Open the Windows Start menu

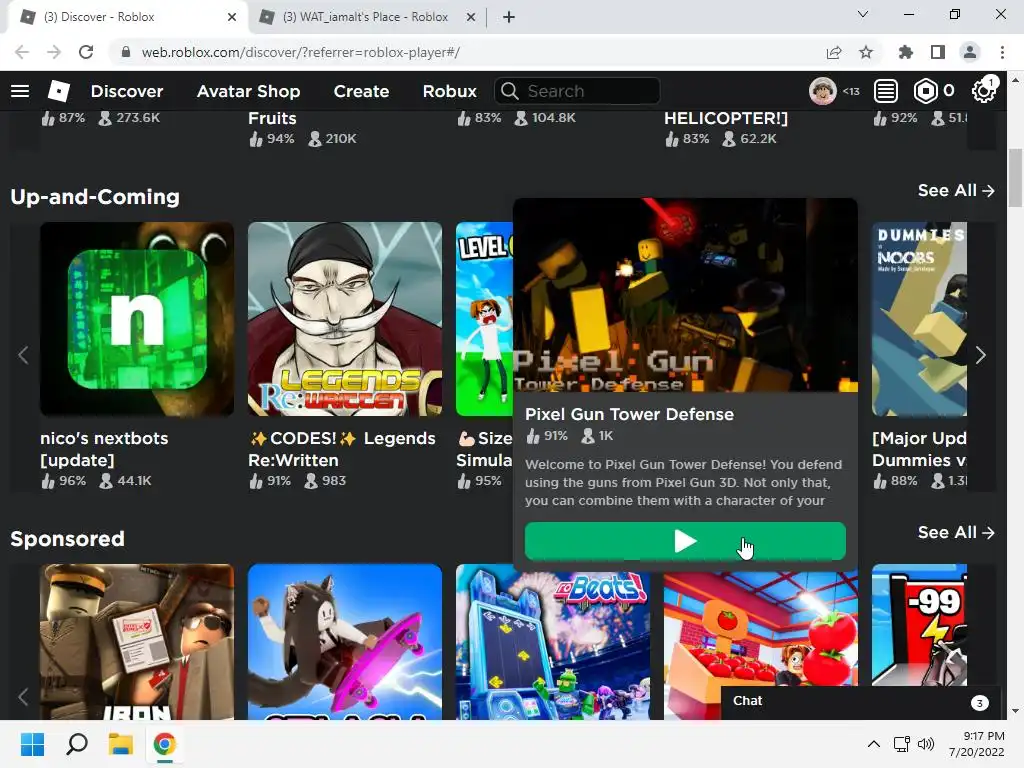[x=32, y=744]
